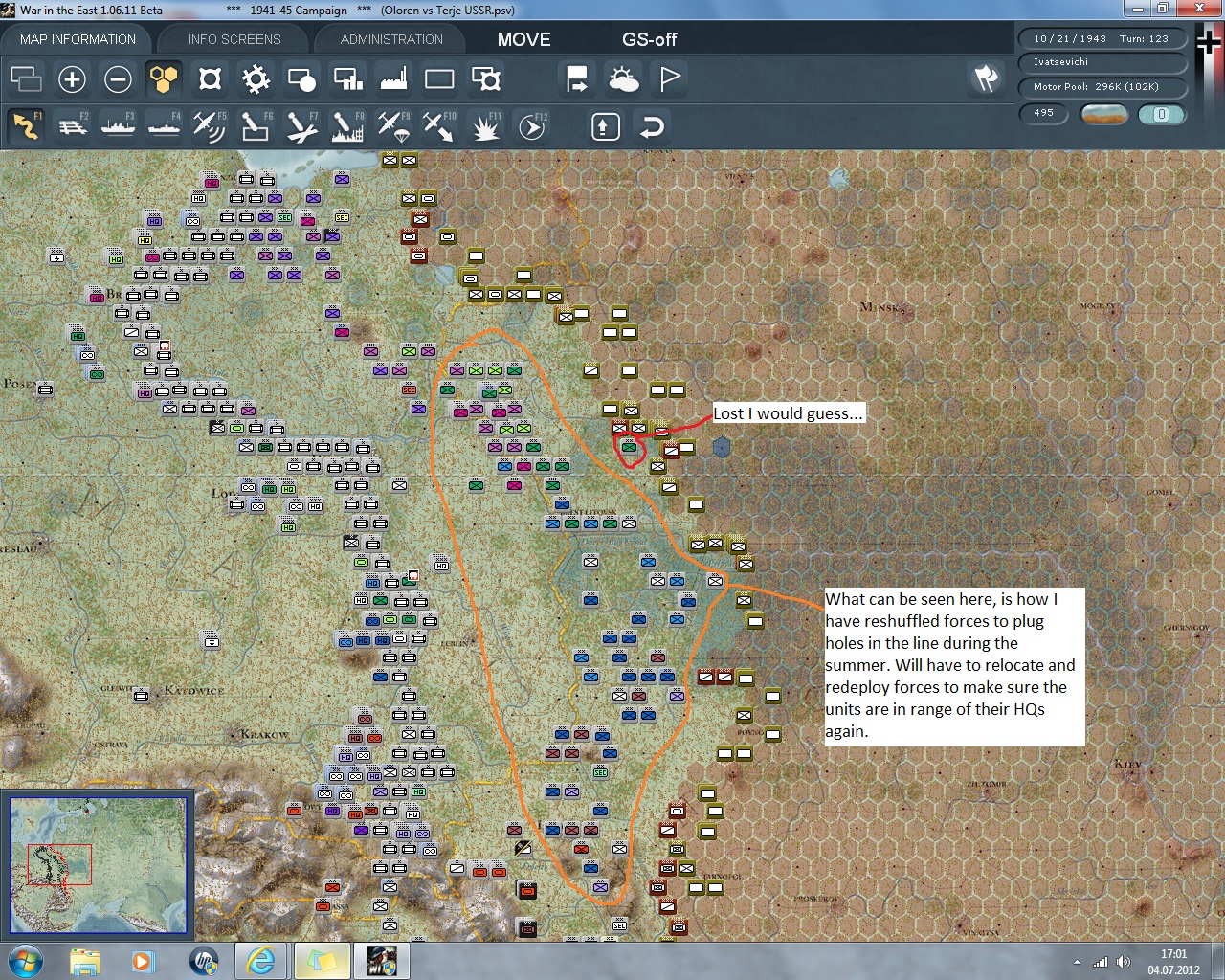
Task: Click the two crossed flags icon
Action: 986,78
